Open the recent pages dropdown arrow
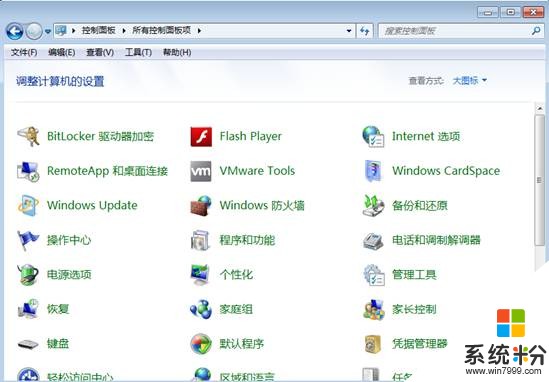The width and height of the screenshot is (549, 382). click(48, 32)
